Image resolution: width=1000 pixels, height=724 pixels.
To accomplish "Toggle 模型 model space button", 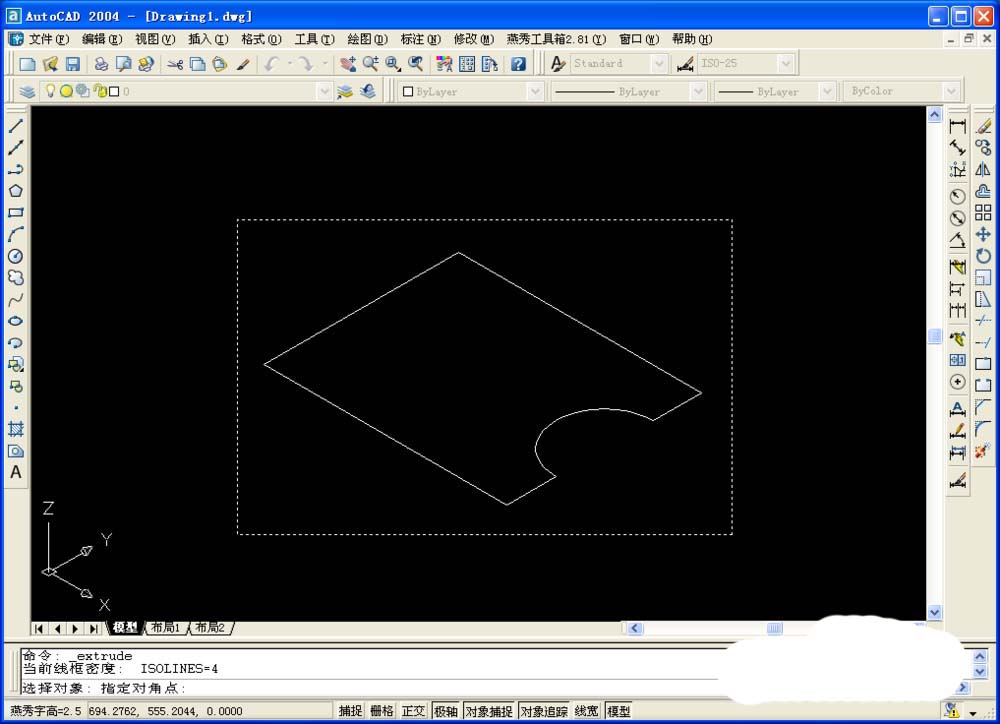I will tap(619, 711).
